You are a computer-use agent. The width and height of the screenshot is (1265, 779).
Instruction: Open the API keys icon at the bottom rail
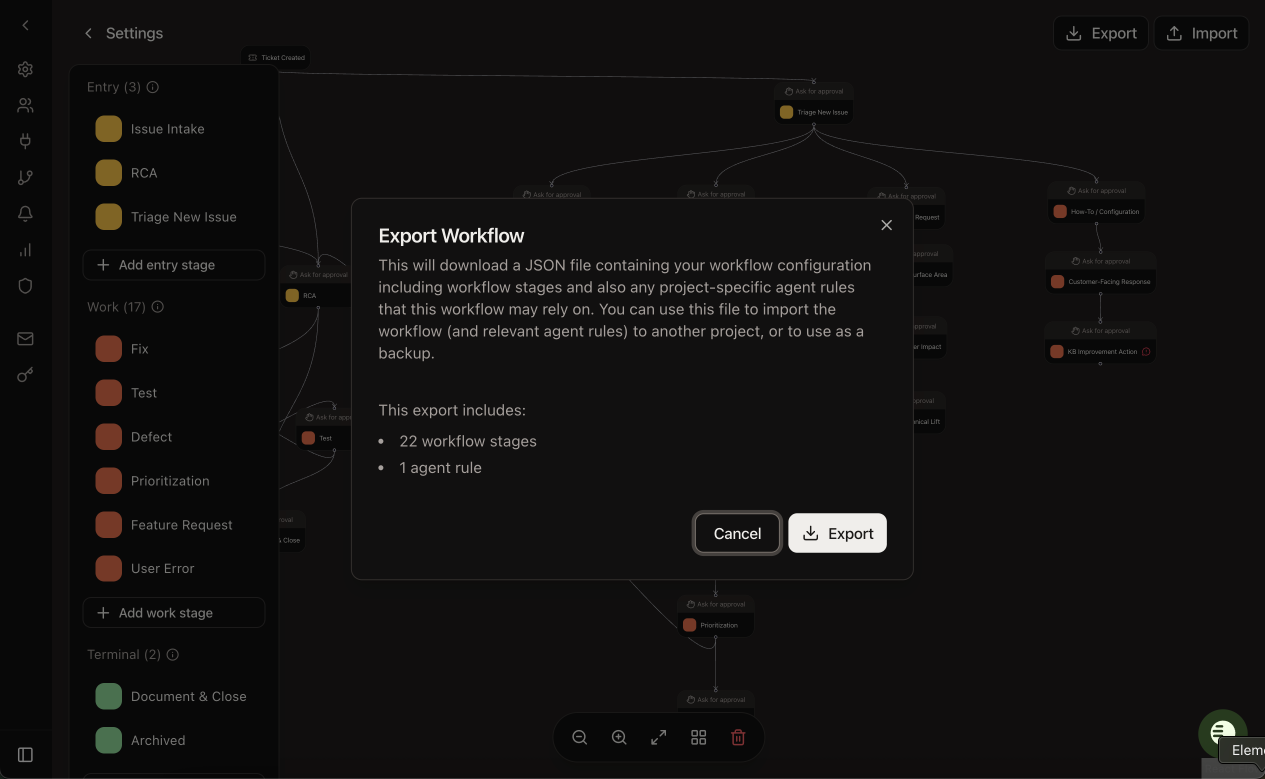tap(25, 375)
